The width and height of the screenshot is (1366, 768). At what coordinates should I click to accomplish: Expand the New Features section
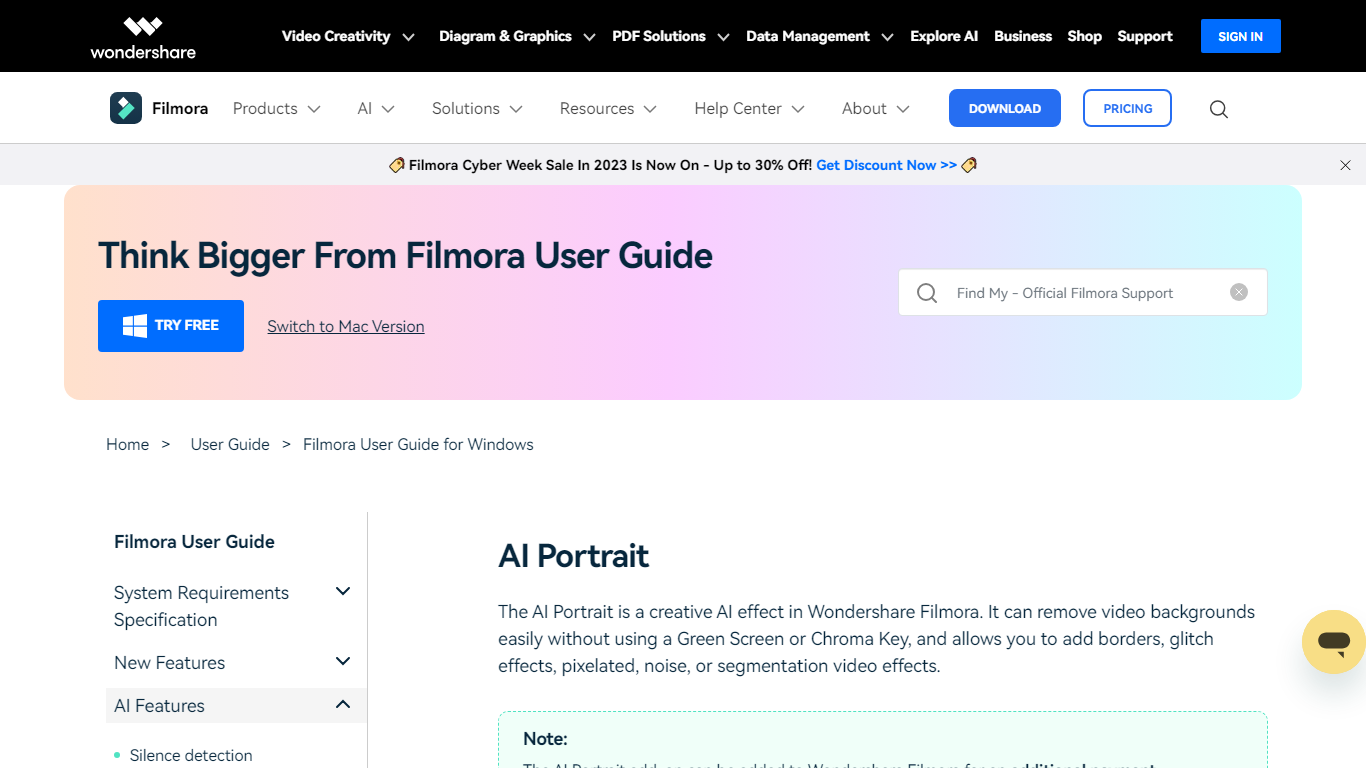pos(343,662)
